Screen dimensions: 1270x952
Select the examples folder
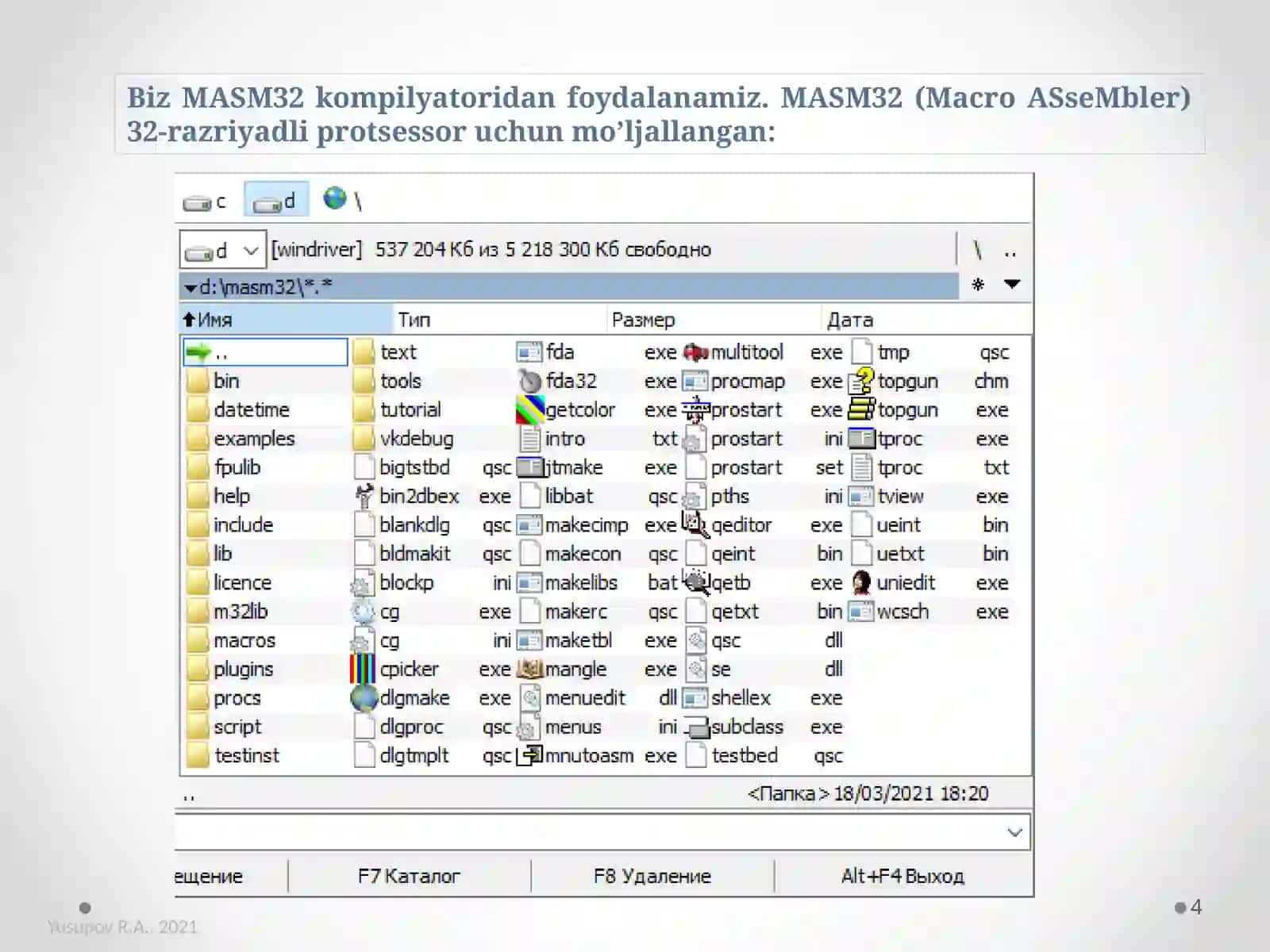coord(241,439)
